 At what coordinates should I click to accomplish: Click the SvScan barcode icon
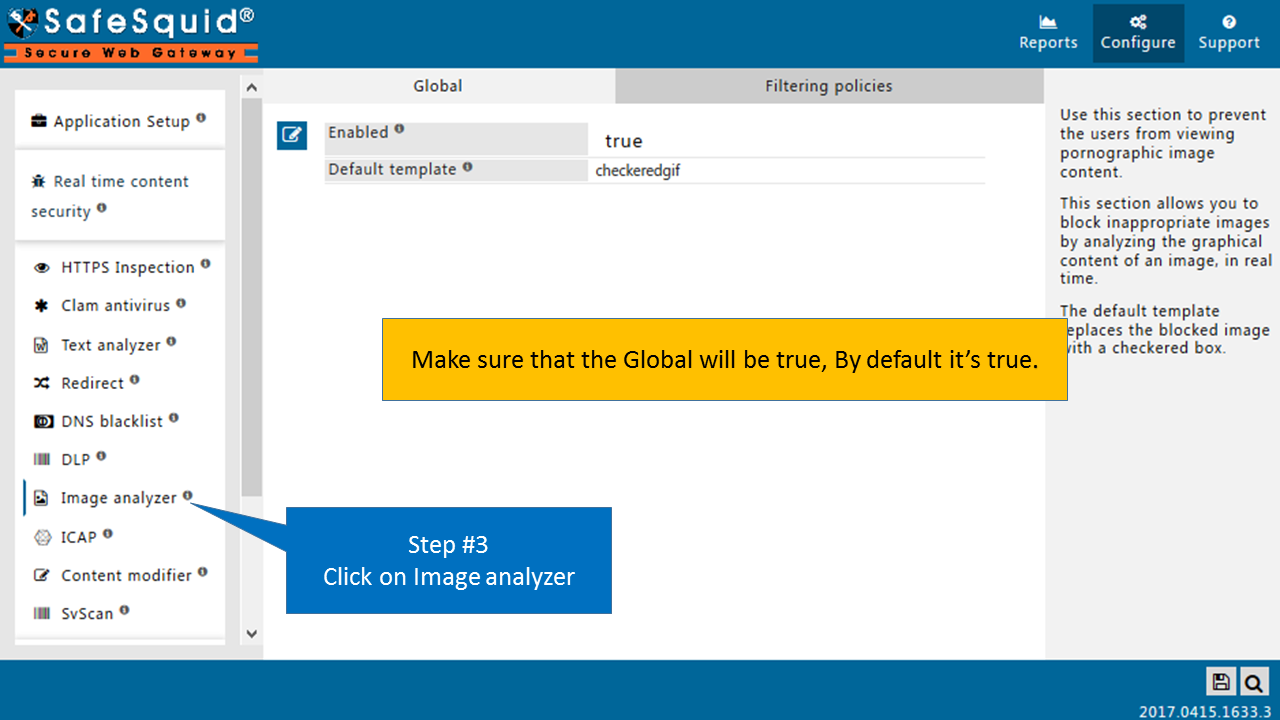[42, 614]
